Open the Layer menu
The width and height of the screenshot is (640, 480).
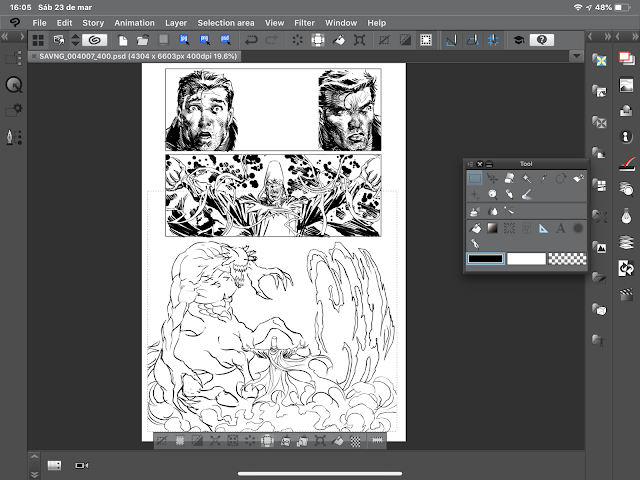point(176,23)
